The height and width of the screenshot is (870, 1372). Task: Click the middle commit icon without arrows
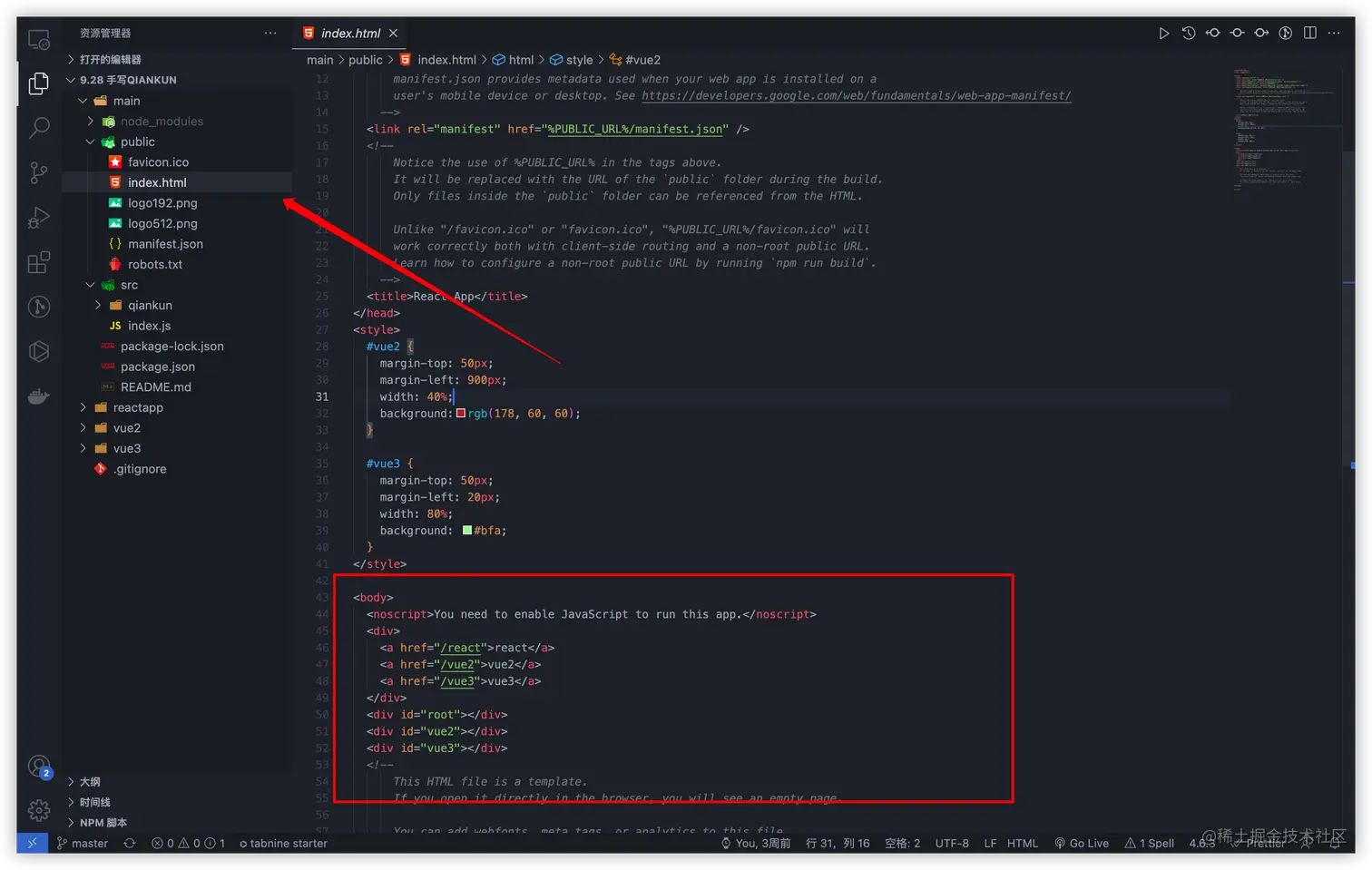(x=1237, y=34)
